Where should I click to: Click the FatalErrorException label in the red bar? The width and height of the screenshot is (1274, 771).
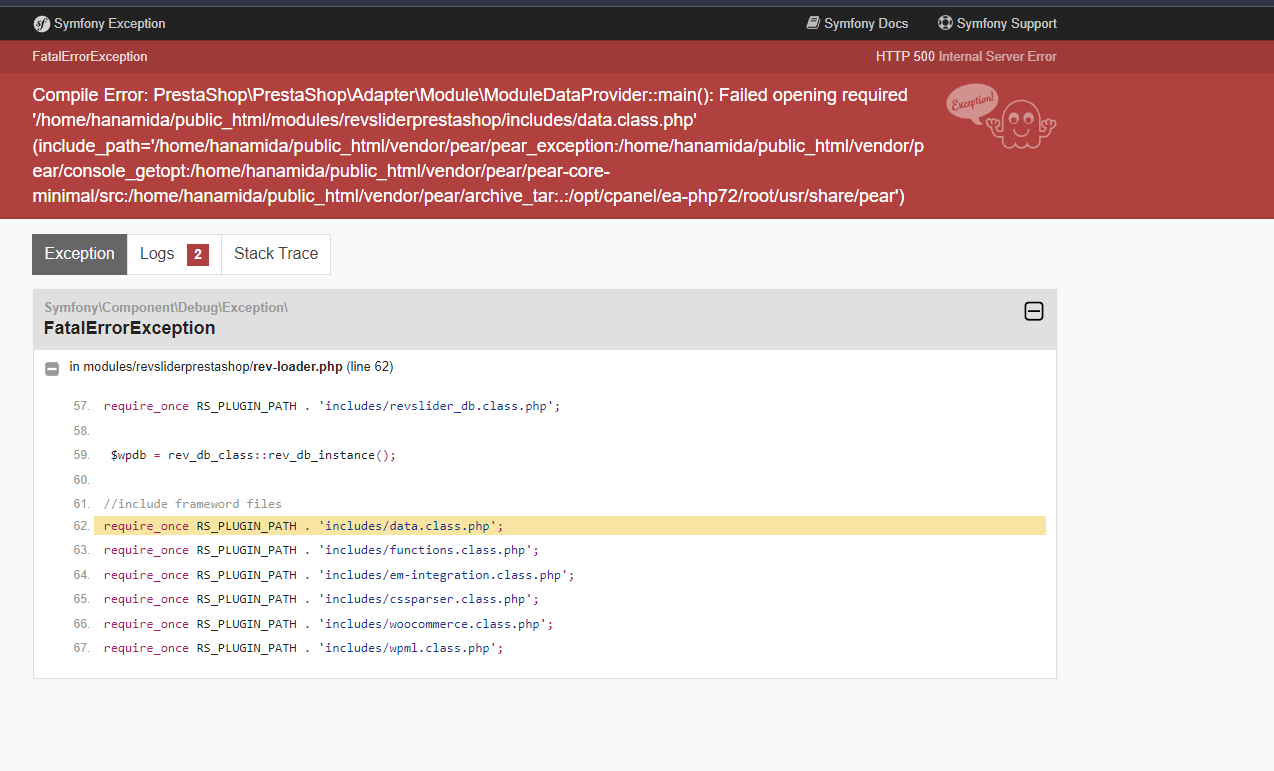click(x=90, y=56)
